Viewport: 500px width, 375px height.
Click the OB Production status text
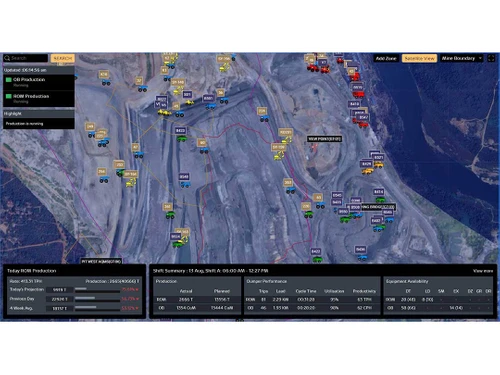[29, 79]
